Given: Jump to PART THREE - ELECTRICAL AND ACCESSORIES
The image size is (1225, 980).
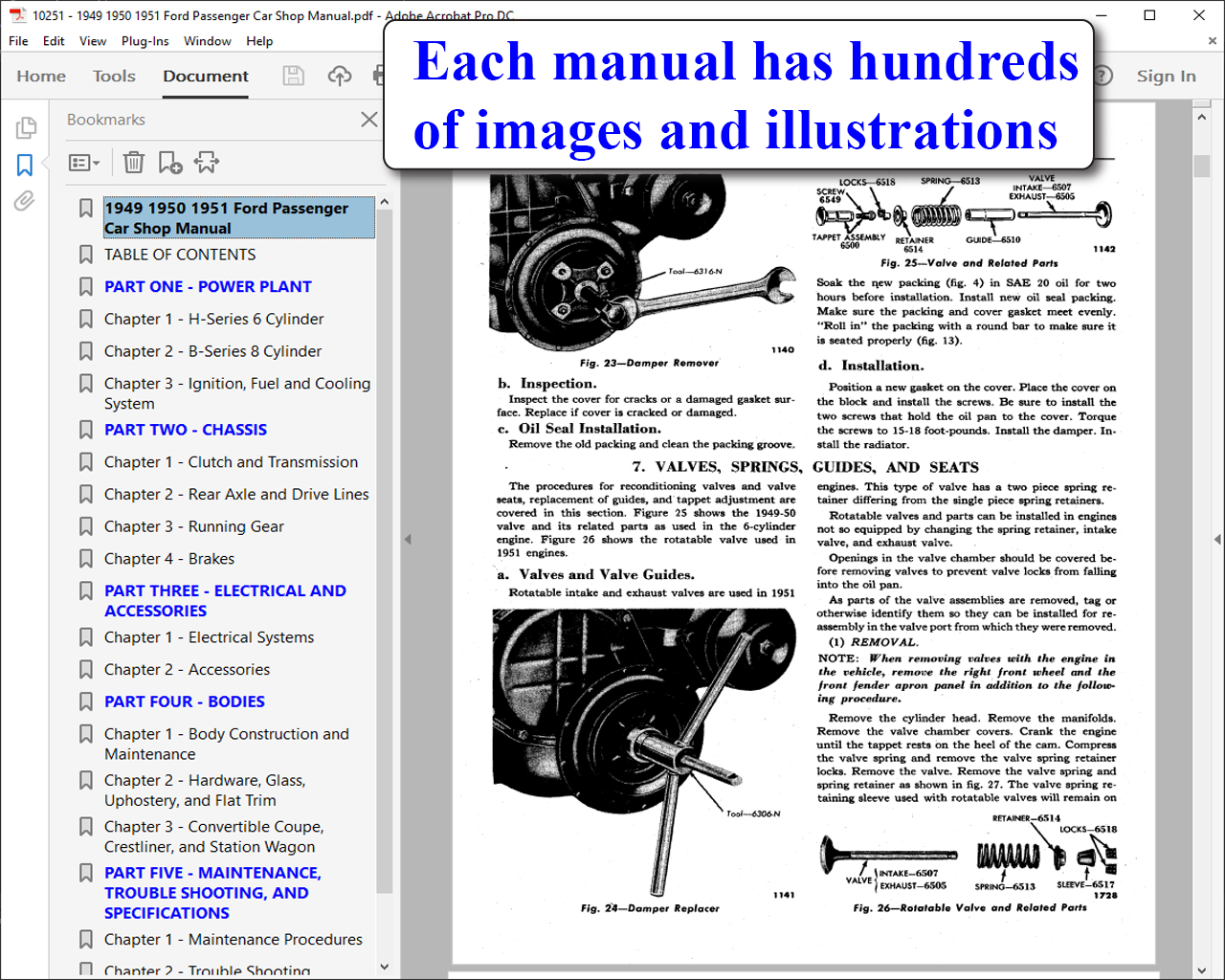Looking at the screenshot, I should point(225,601).
